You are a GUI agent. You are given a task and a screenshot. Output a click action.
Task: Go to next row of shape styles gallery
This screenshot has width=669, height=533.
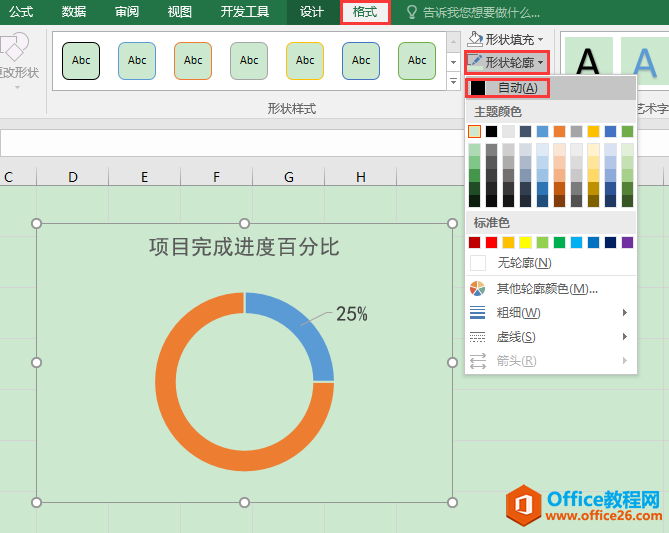click(x=453, y=62)
